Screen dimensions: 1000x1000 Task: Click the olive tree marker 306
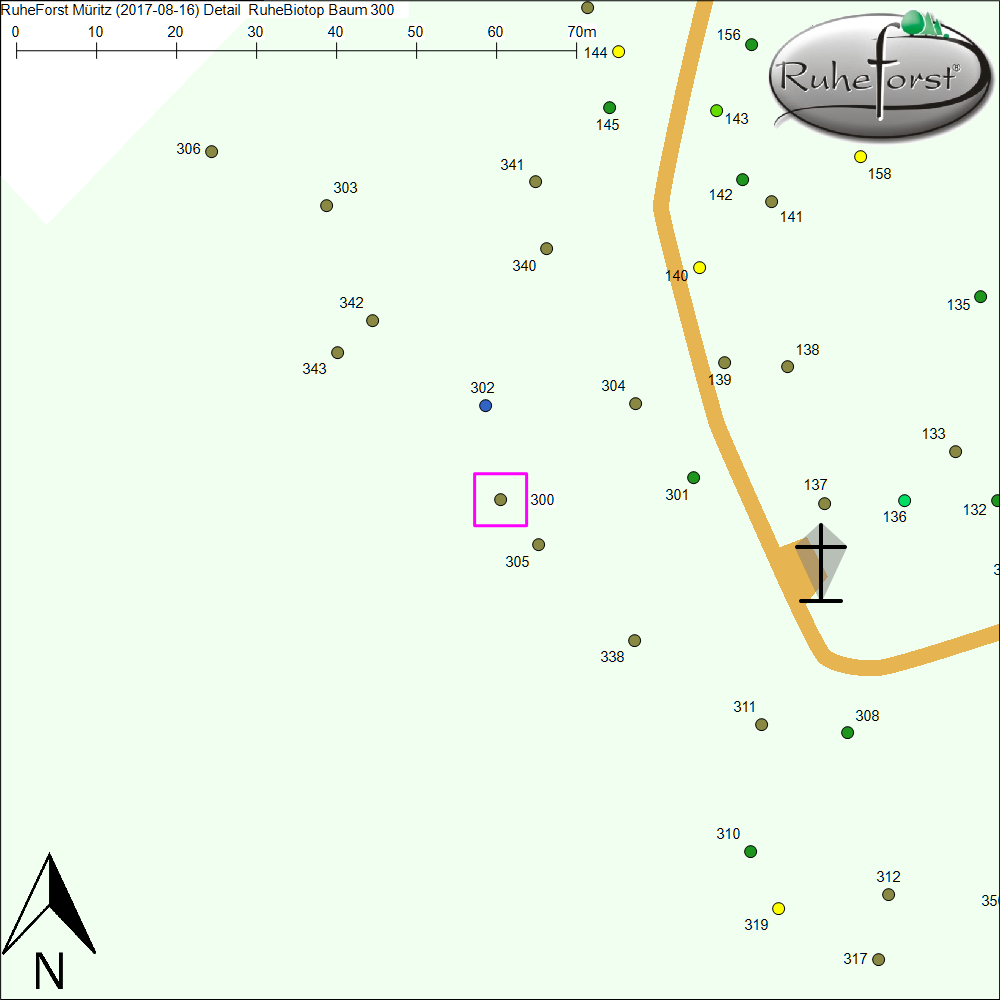click(211, 152)
